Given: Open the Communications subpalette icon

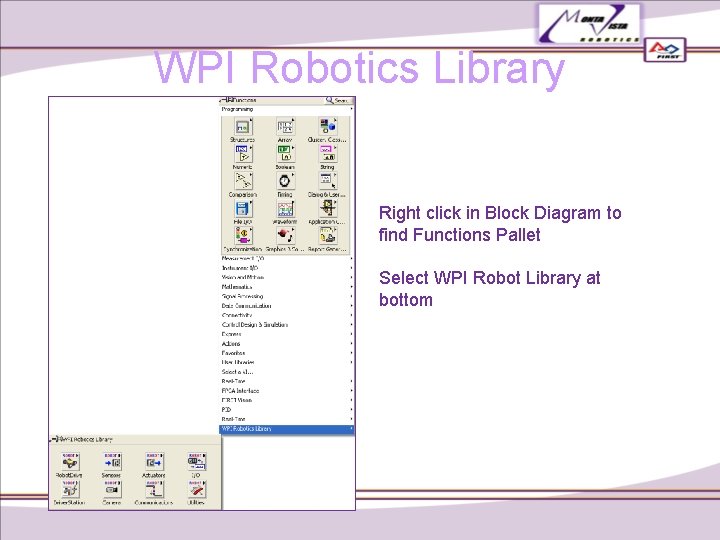Looking at the screenshot, I should point(154,489).
